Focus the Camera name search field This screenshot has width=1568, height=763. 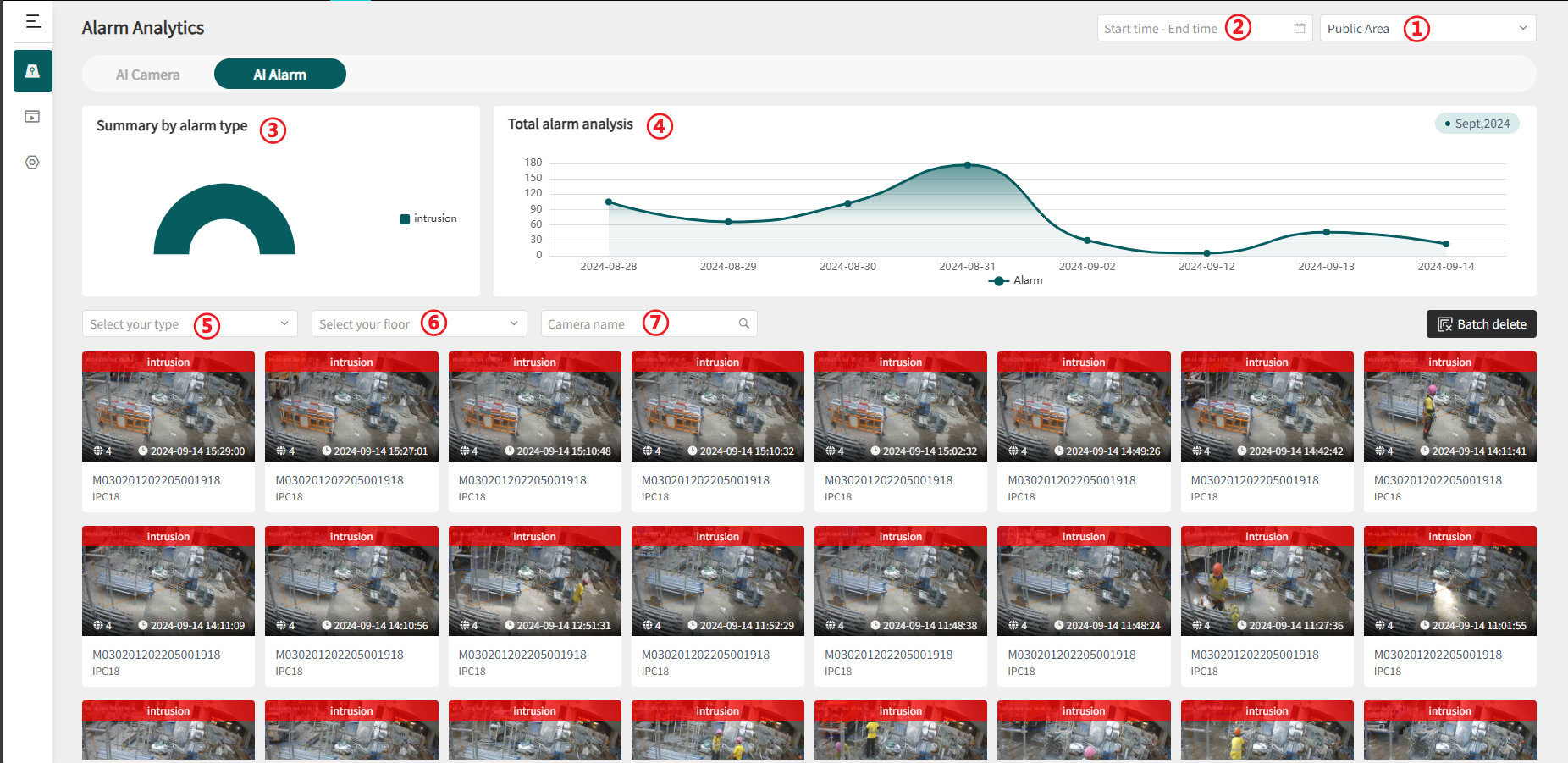point(649,323)
